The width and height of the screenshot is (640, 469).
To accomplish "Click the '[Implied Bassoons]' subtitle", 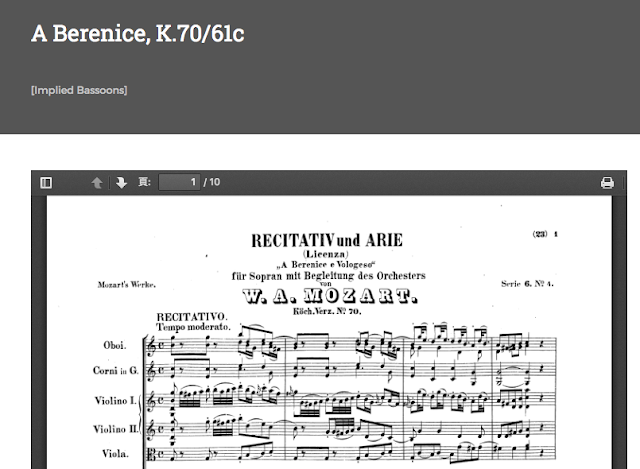I will point(79,90).
